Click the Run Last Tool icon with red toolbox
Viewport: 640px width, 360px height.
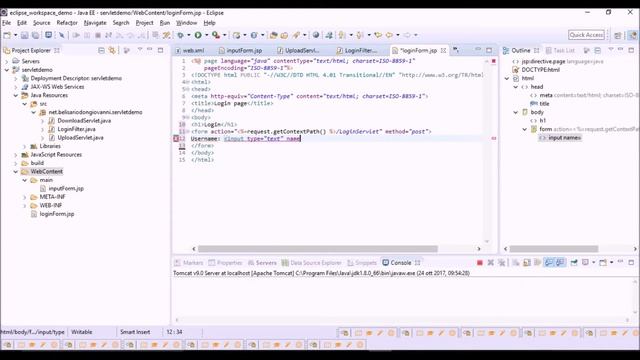[x=216, y=35]
